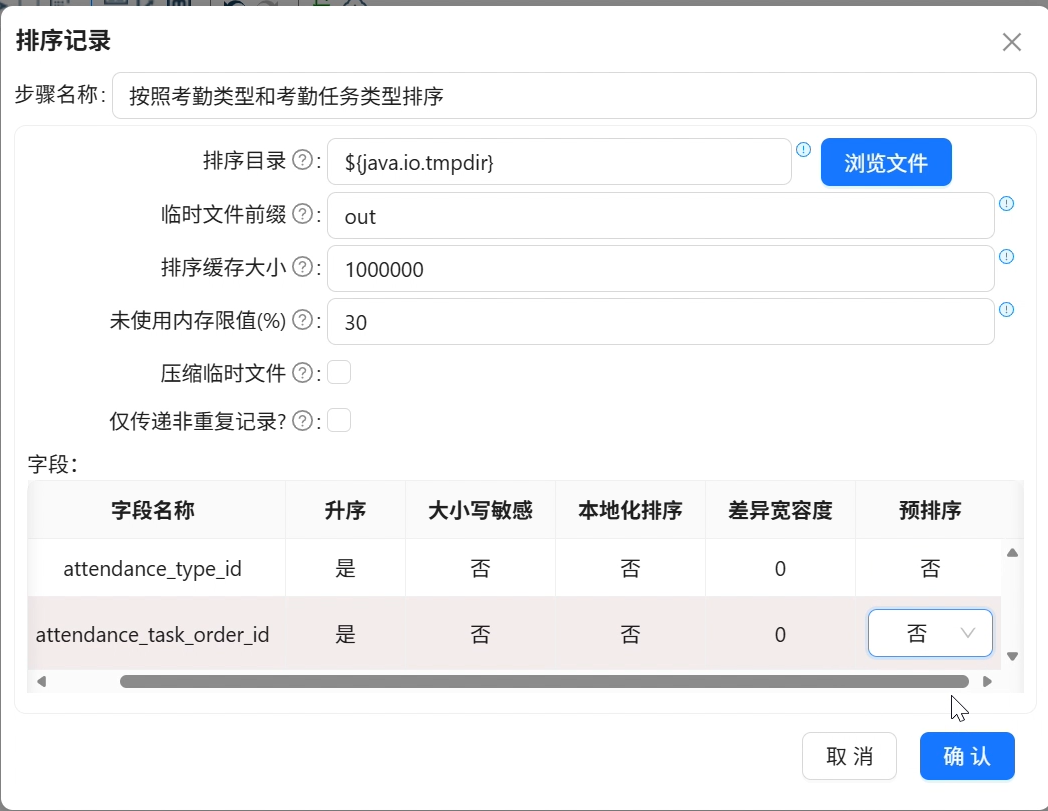Image resolution: width=1048 pixels, height=811 pixels.
Task: Click the 本地化排序 column header
Action: pyautogui.click(x=630, y=510)
